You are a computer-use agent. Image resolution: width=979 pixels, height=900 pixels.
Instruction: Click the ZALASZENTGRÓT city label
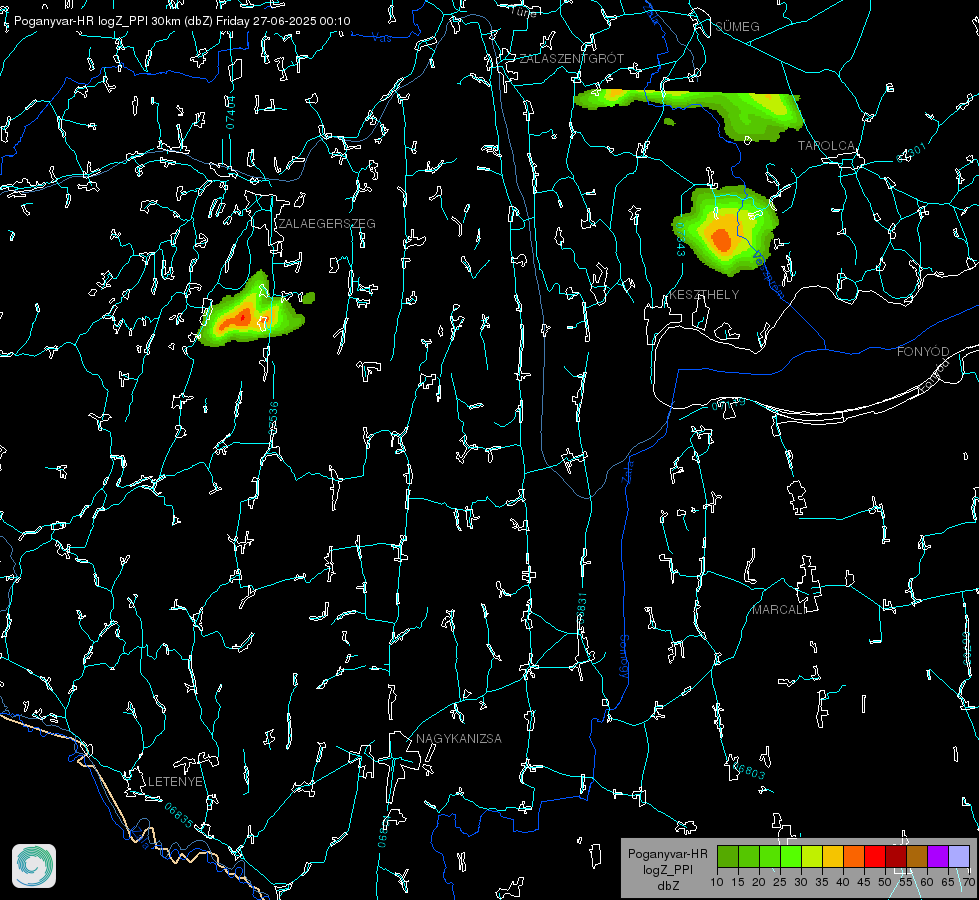click(x=572, y=59)
